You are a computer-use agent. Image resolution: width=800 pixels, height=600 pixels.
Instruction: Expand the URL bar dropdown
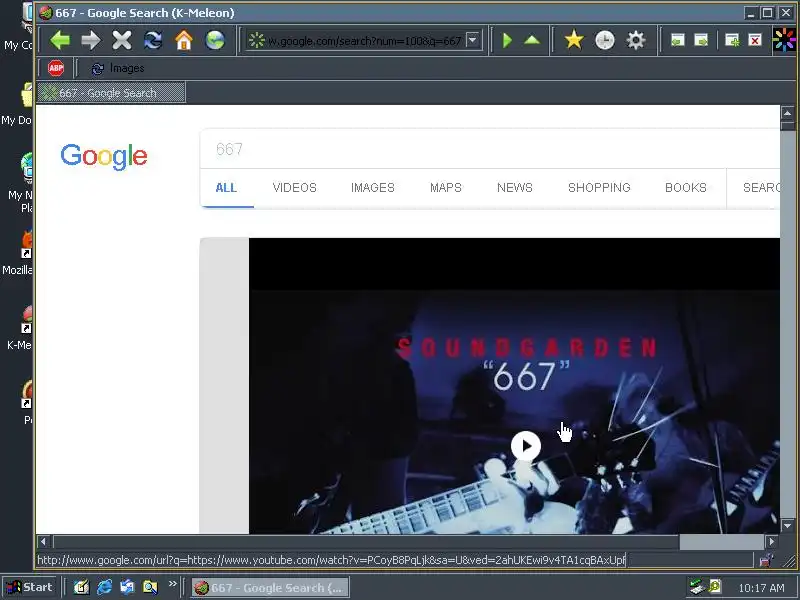pos(473,40)
